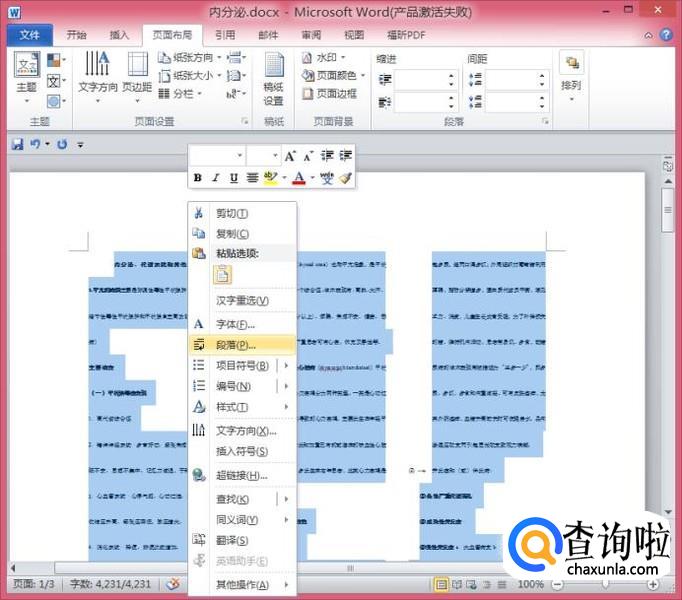This screenshot has width=682, height=600.
Task: Select 段落(P)... in the context menu
Action: click(236, 344)
